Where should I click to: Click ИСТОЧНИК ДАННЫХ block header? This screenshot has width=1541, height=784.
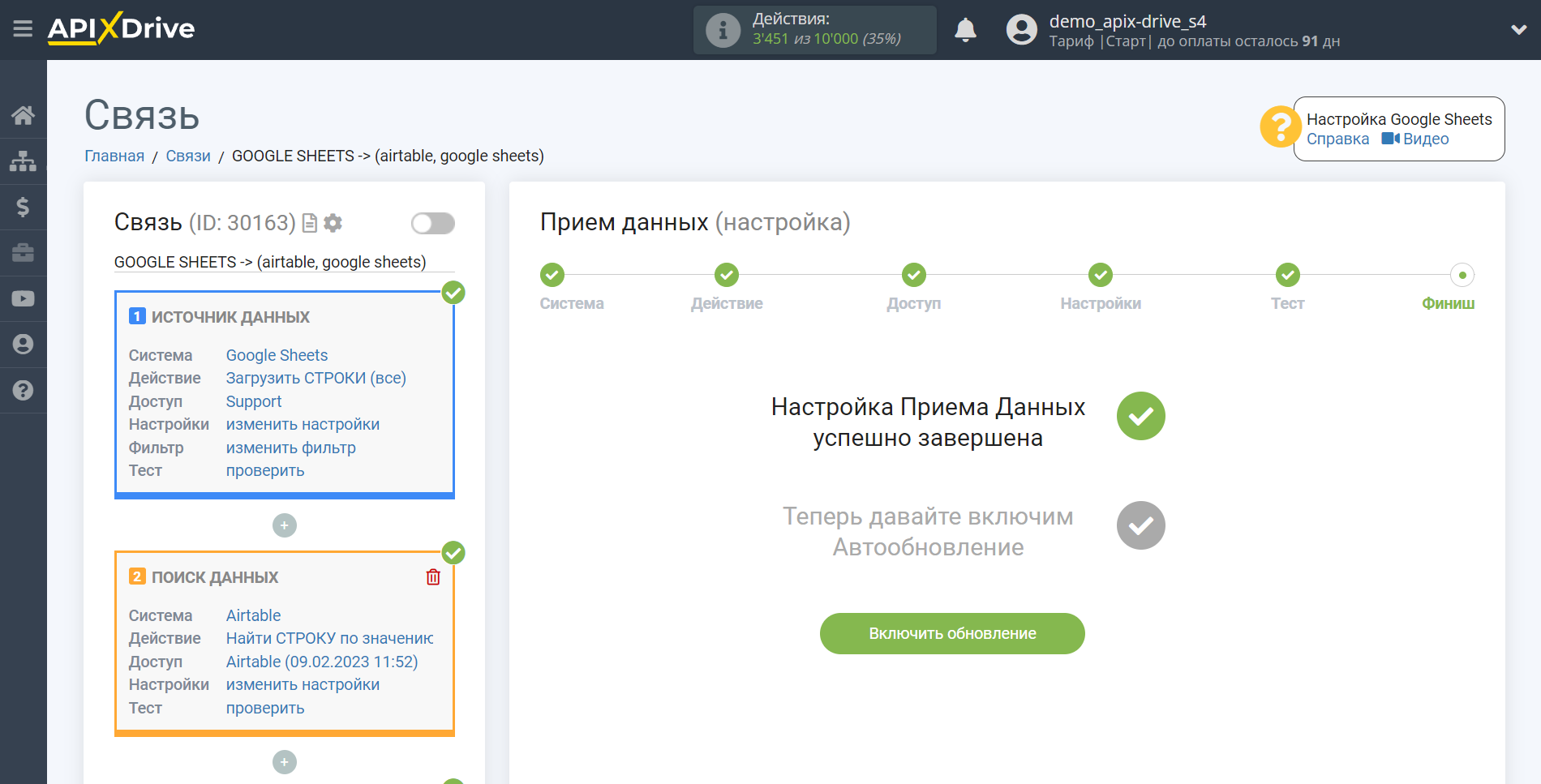click(x=230, y=317)
